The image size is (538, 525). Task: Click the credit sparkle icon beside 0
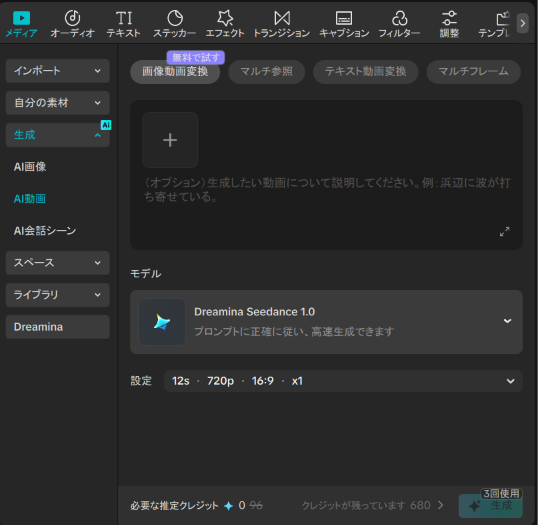(x=229, y=505)
